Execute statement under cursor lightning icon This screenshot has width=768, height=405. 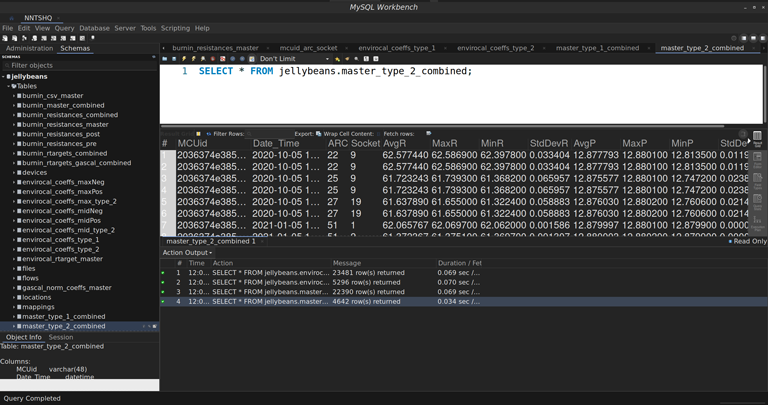tap(193, 59)
